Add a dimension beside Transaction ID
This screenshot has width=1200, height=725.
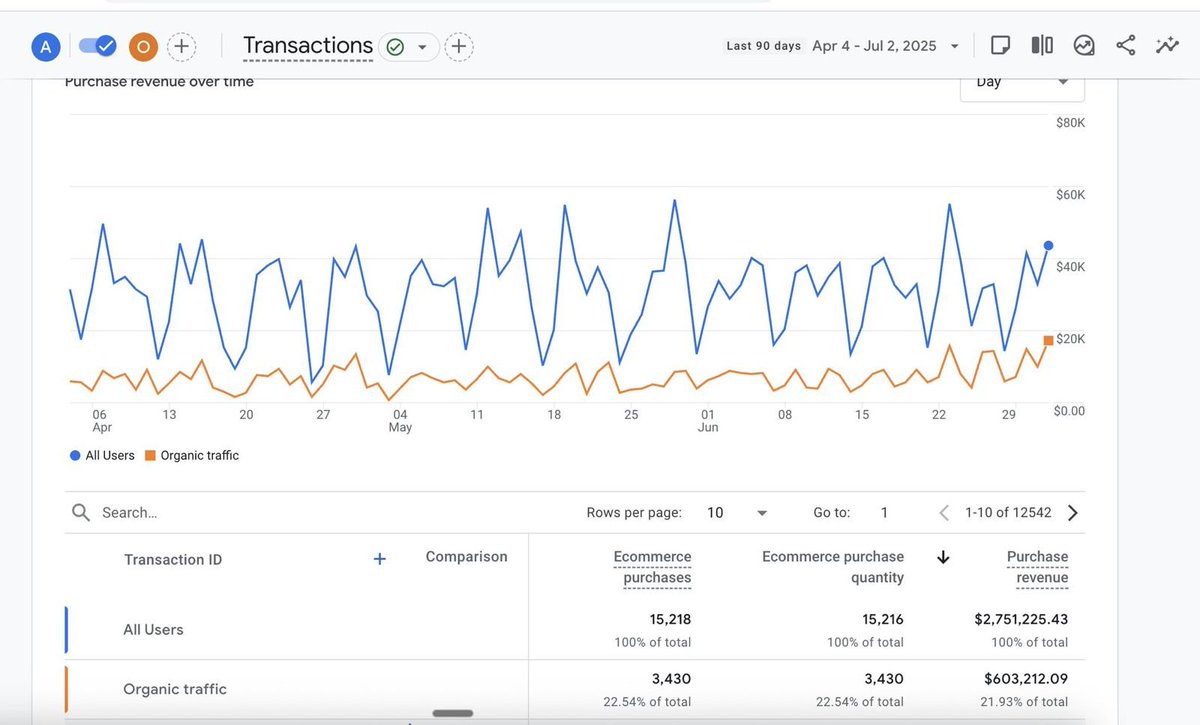click(379, 559)
